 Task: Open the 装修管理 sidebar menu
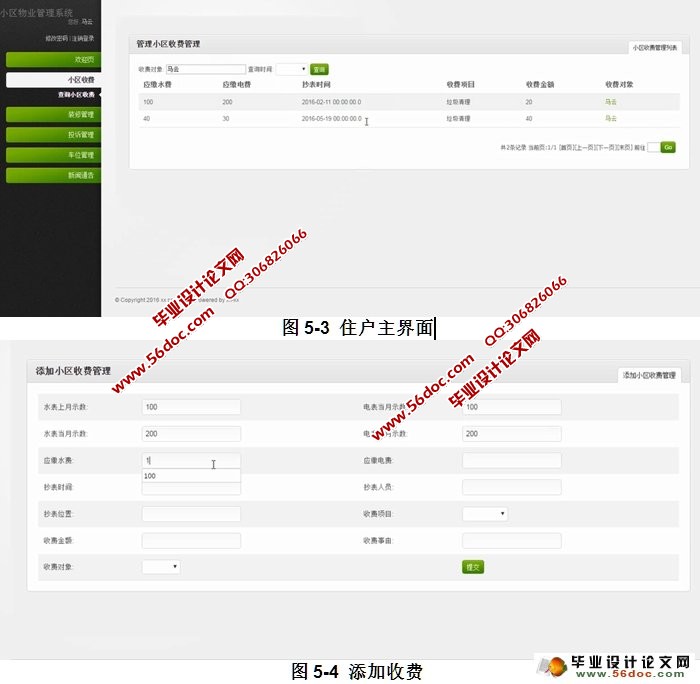54,115
